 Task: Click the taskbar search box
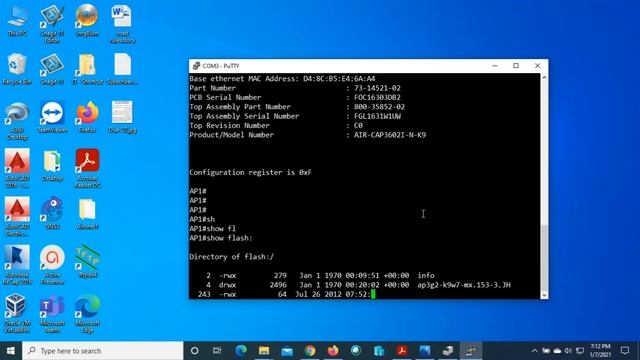[x=103, y=351]
